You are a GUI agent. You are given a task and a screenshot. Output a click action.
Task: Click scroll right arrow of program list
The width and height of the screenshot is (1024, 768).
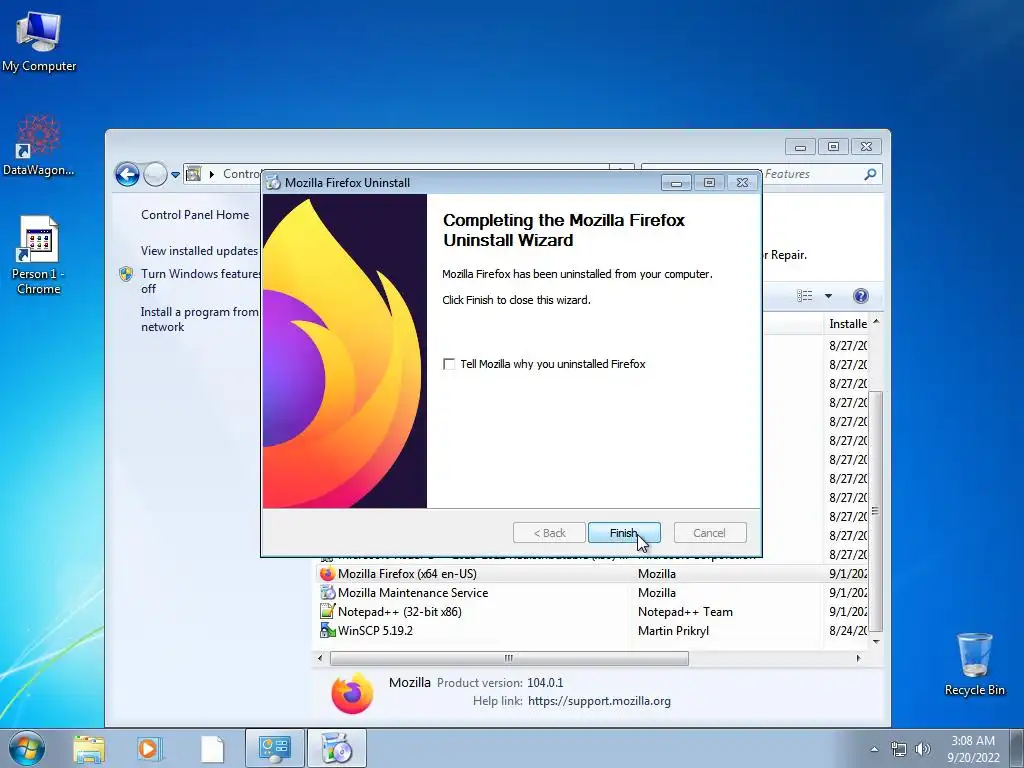pos(858,658)
